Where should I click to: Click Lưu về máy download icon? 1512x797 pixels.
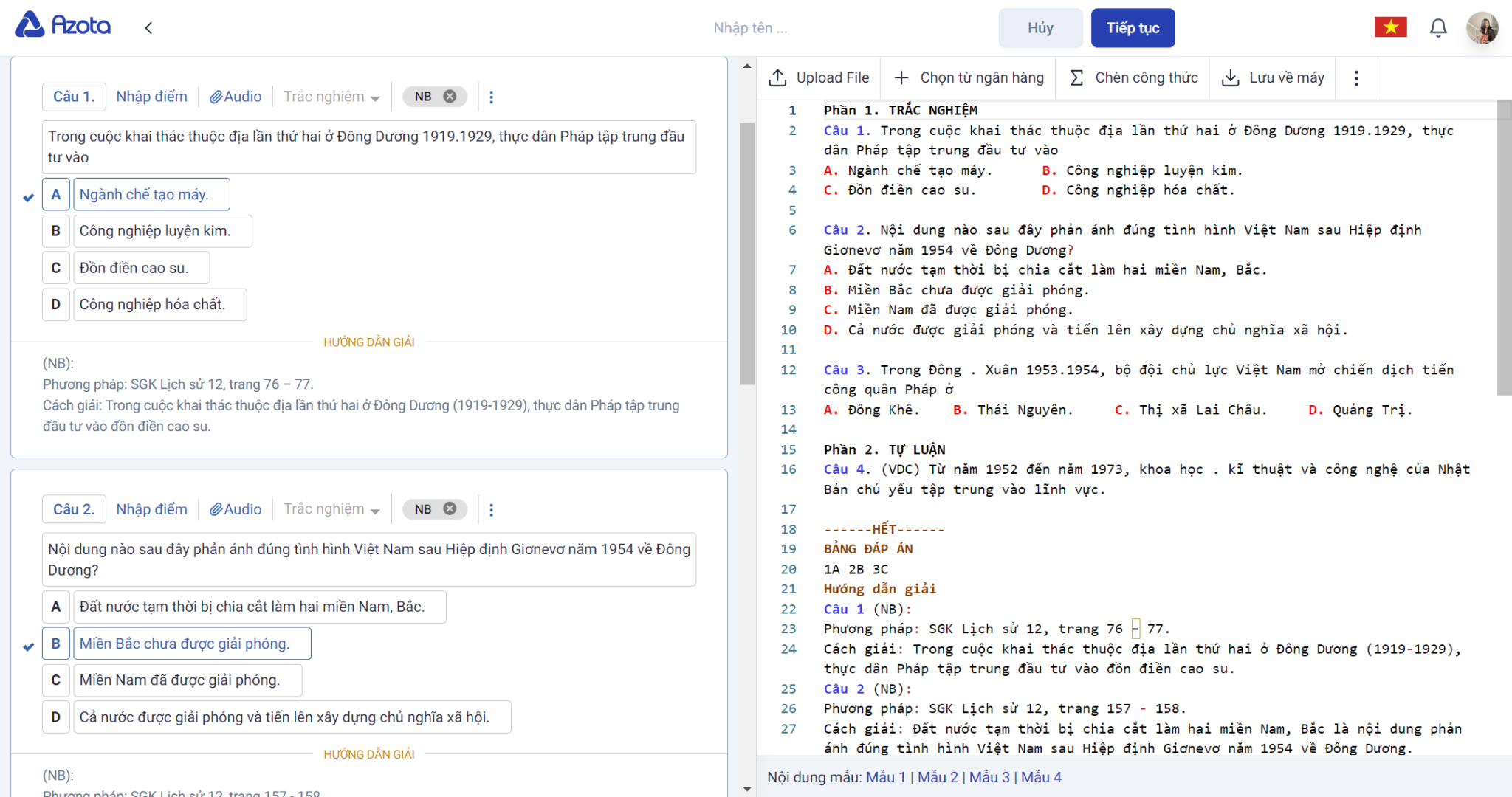(x=1231, y=77)
